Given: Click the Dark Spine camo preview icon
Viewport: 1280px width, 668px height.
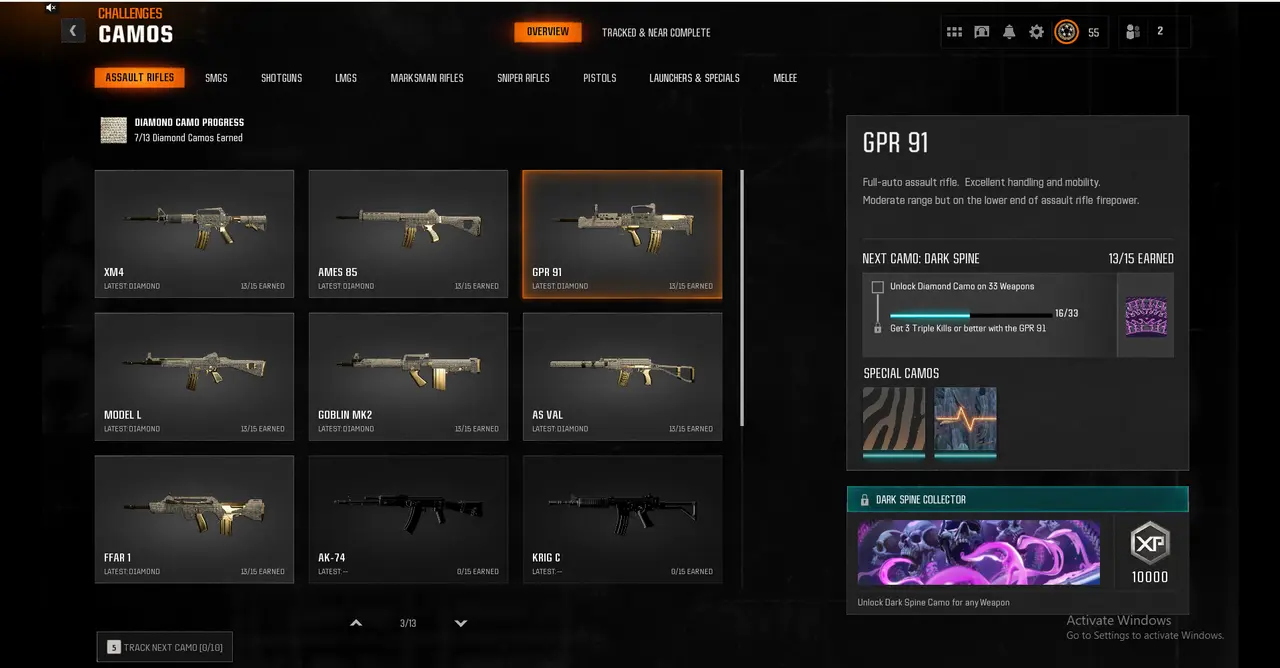Looking at the screenshot, I should tap(1146, 315).
